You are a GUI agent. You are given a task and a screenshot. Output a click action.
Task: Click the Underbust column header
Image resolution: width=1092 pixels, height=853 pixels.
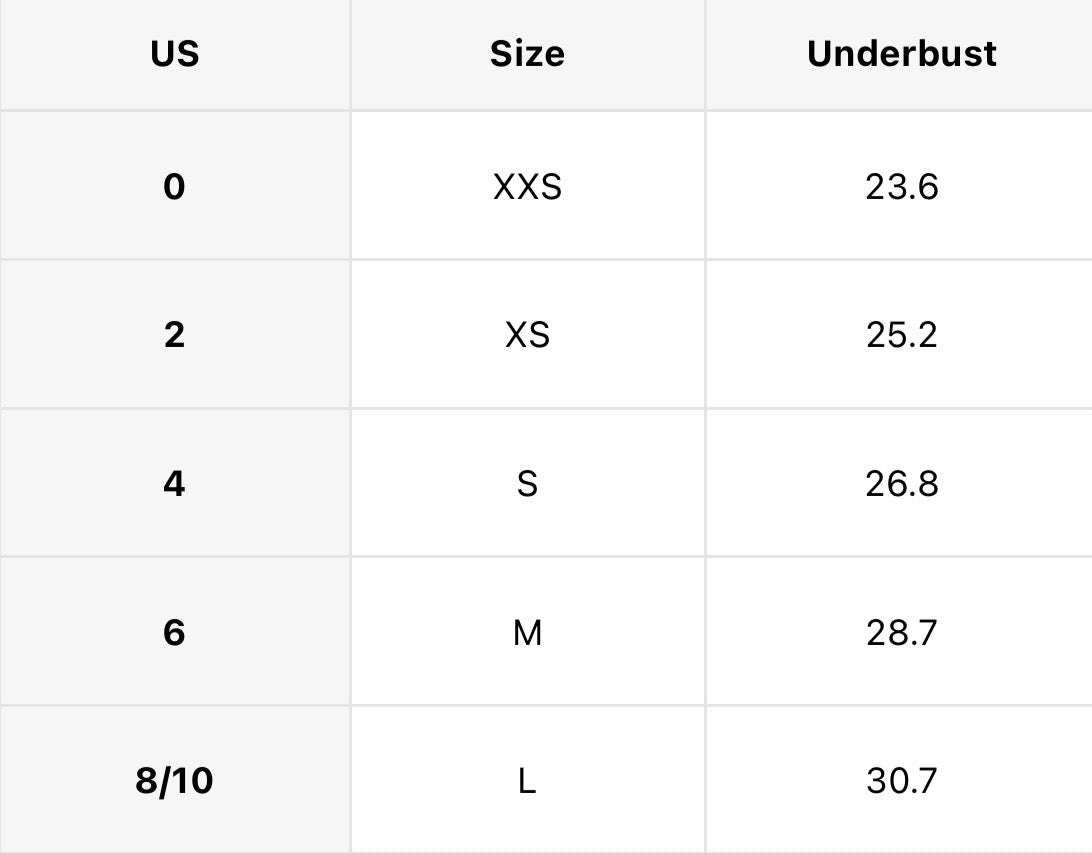coord(901,54)
